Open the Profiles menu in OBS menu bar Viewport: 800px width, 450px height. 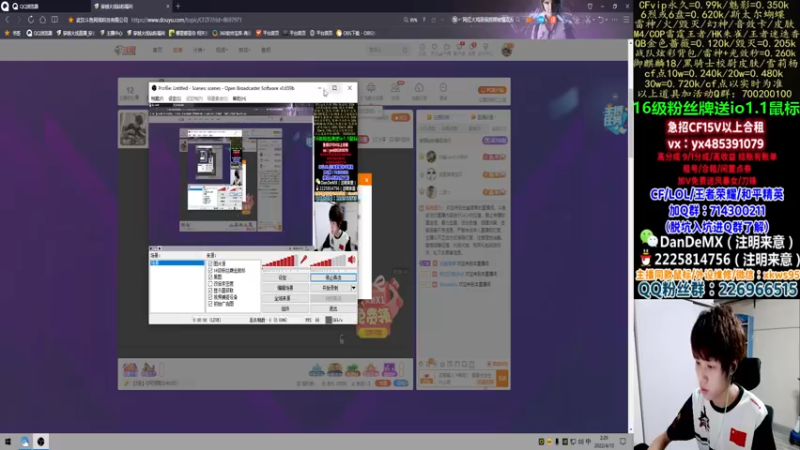(x=194, y=98)
